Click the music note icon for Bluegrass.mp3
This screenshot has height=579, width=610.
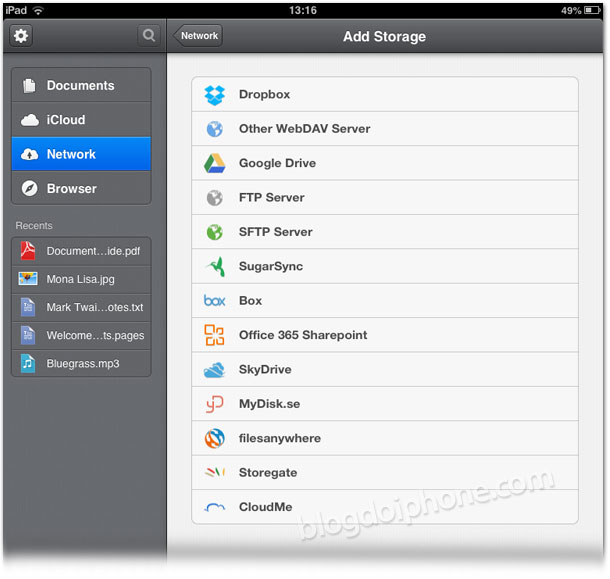(28, 363)
